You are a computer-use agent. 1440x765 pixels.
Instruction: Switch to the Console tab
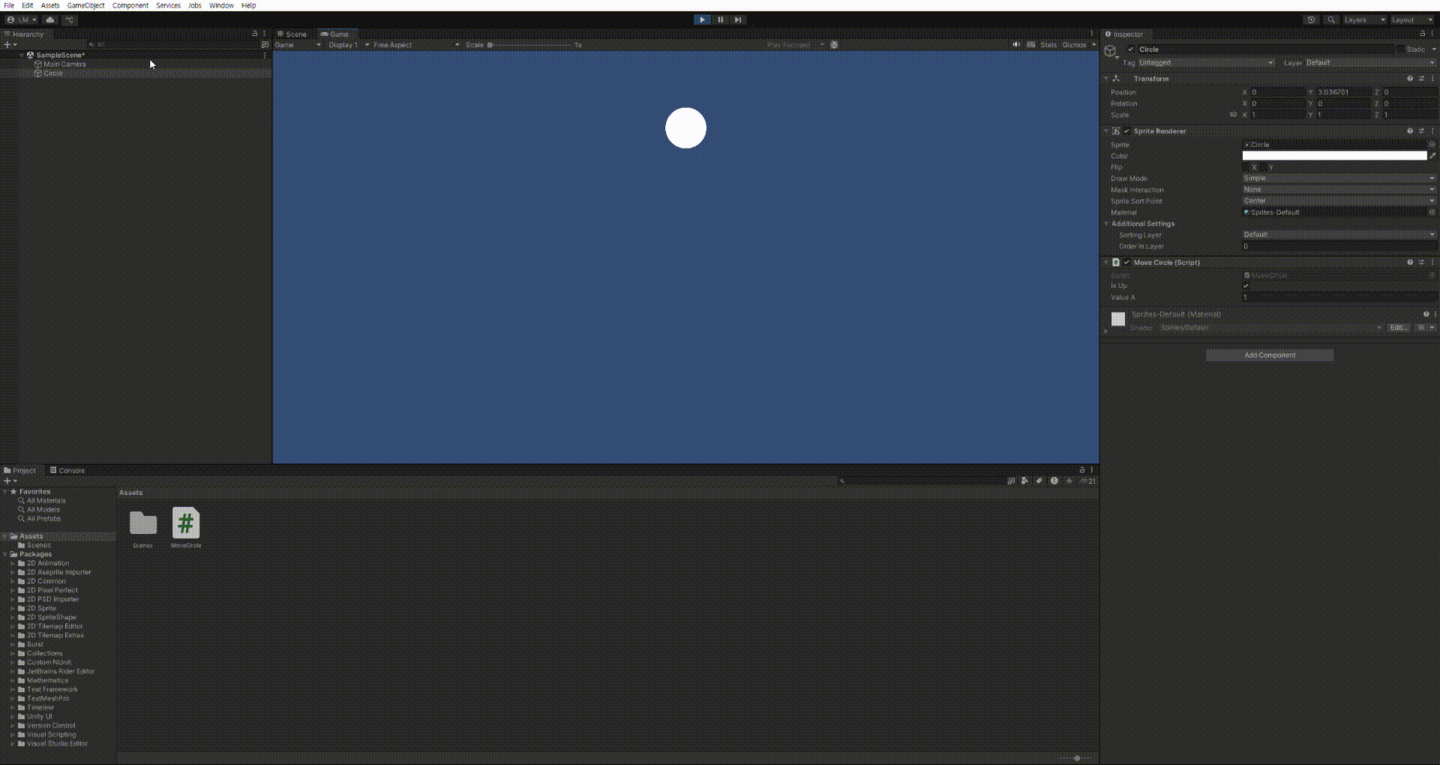click(x=67, y=470)
